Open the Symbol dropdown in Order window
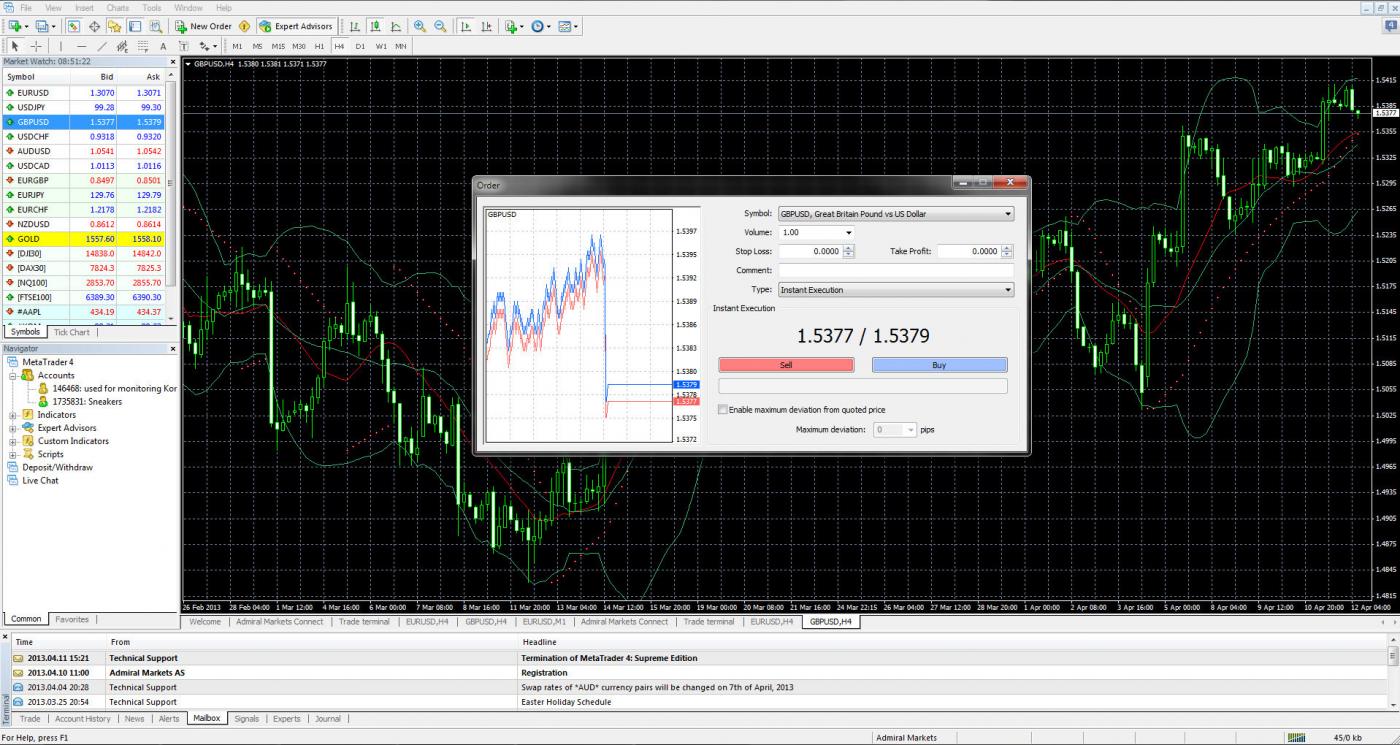Image resolution: width=1400 pixels, height=745 pixels. click(x=1007, y=213)
